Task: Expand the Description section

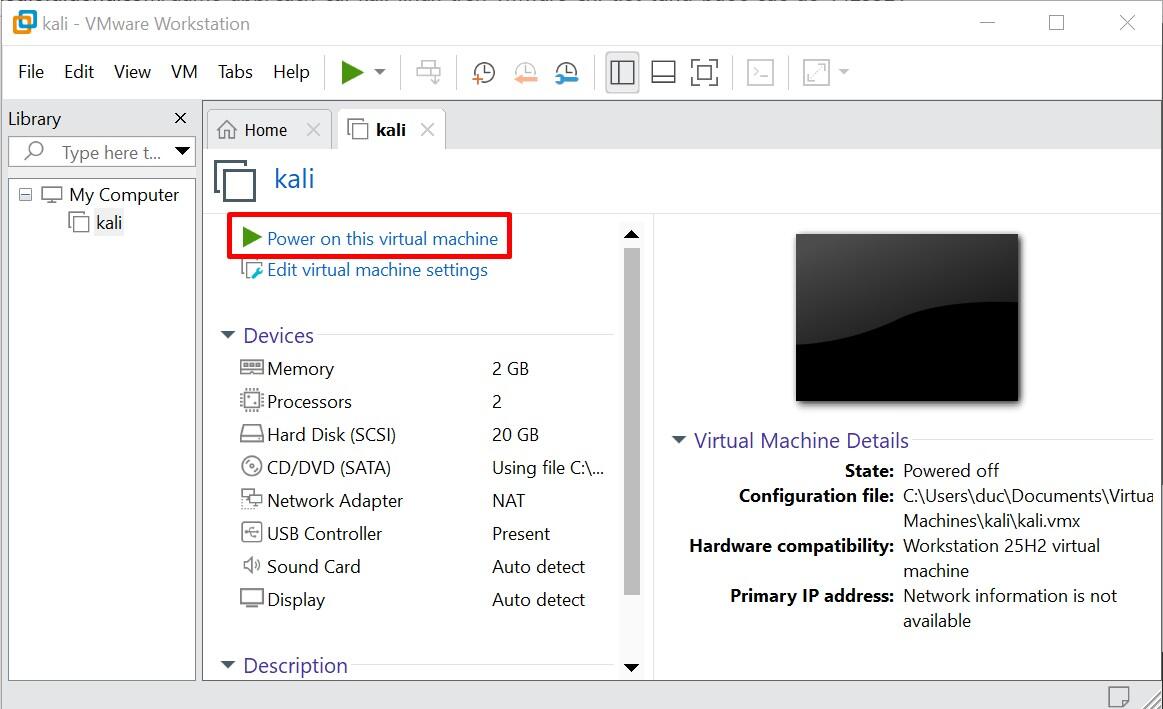Action: (x=227, y=665)
